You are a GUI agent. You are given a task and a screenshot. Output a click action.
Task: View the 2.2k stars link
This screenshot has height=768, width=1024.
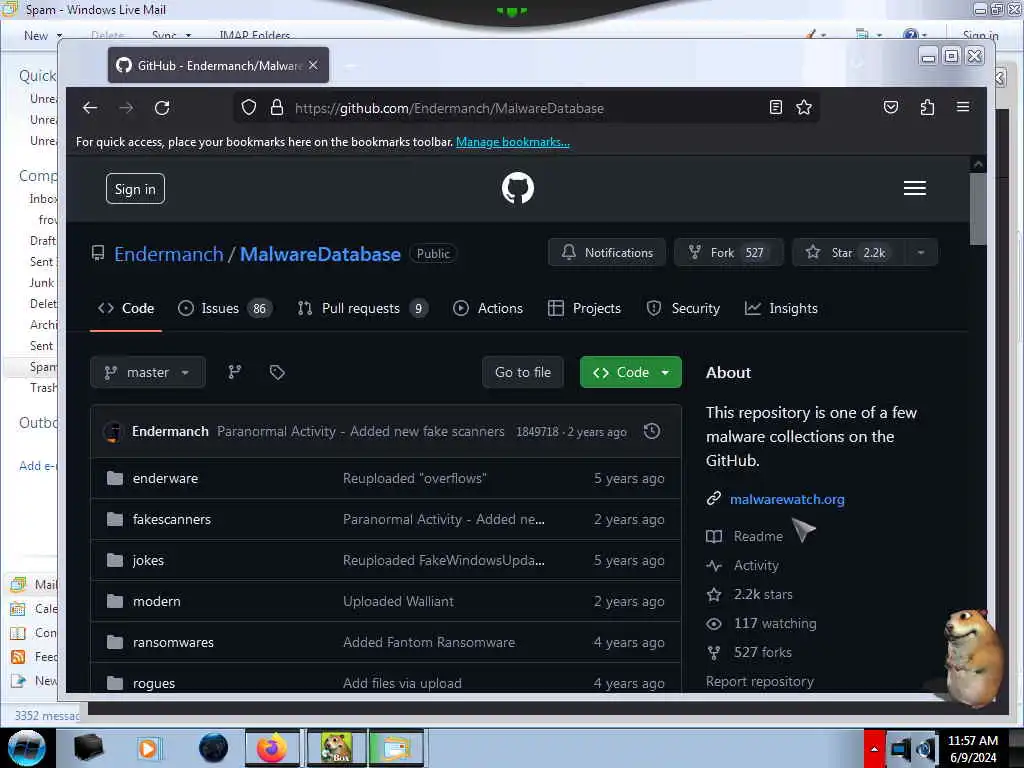pos(763,594)
